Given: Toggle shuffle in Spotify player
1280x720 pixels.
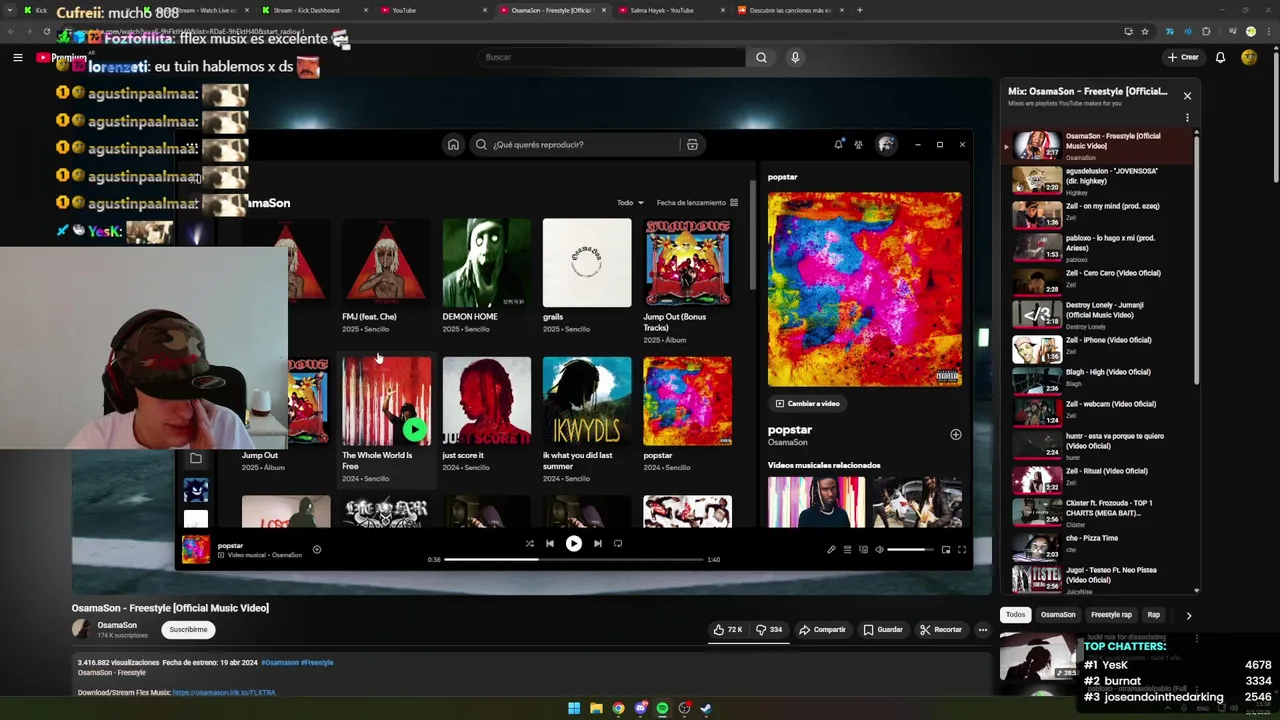Looking at the screenshot, I should point(529,543).
